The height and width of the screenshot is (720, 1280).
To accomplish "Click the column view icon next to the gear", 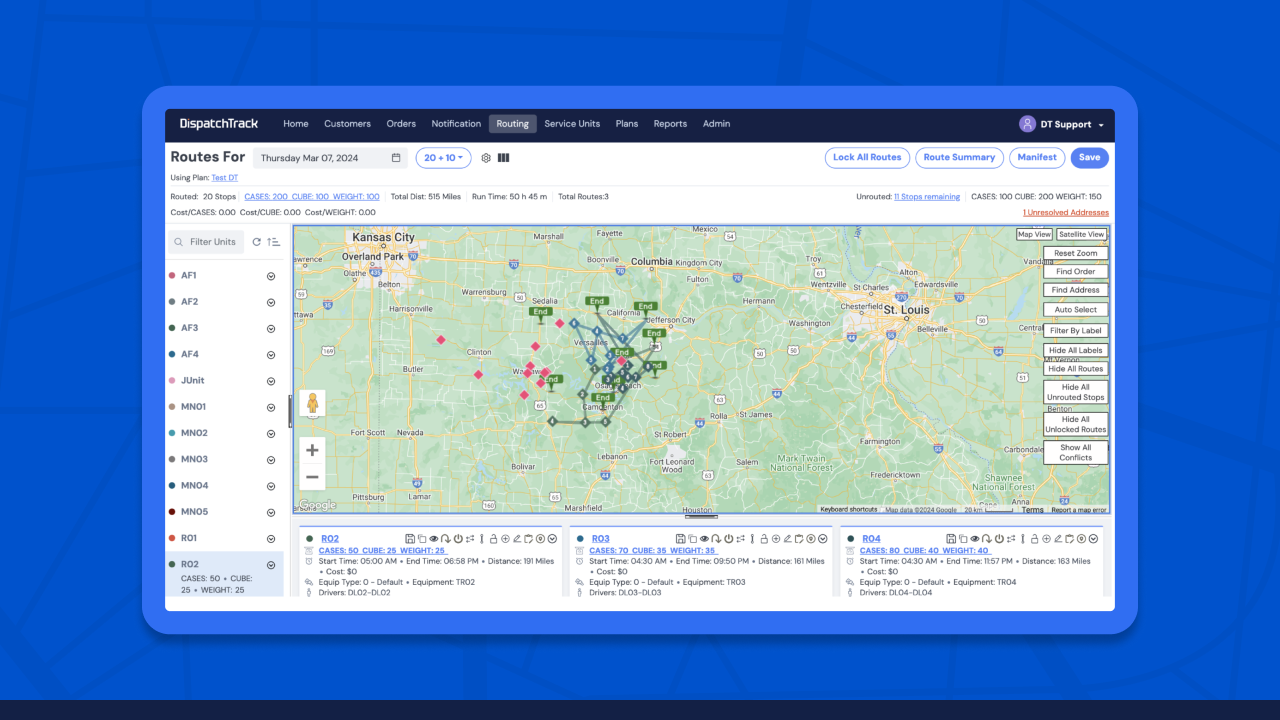I will 503,157.
